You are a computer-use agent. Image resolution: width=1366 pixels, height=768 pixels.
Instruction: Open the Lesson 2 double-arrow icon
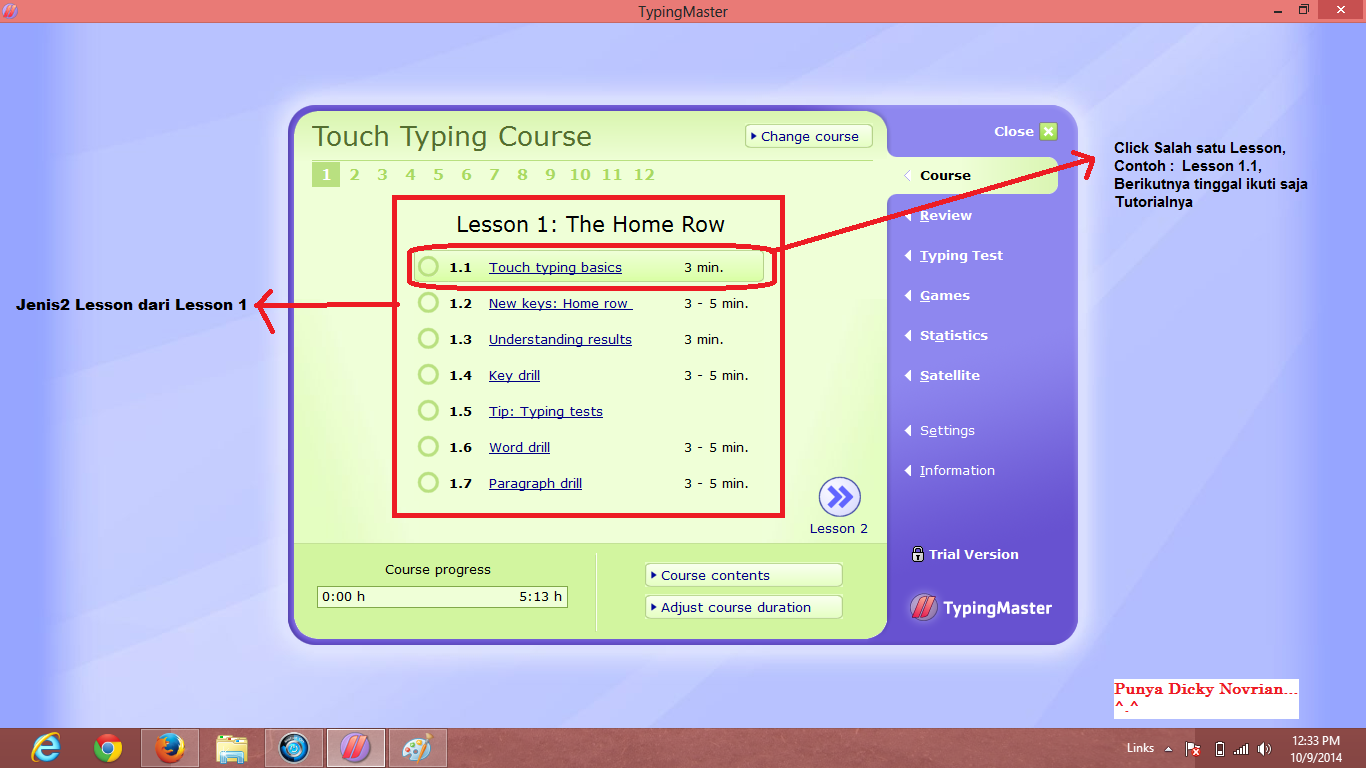tap(838, 497)
